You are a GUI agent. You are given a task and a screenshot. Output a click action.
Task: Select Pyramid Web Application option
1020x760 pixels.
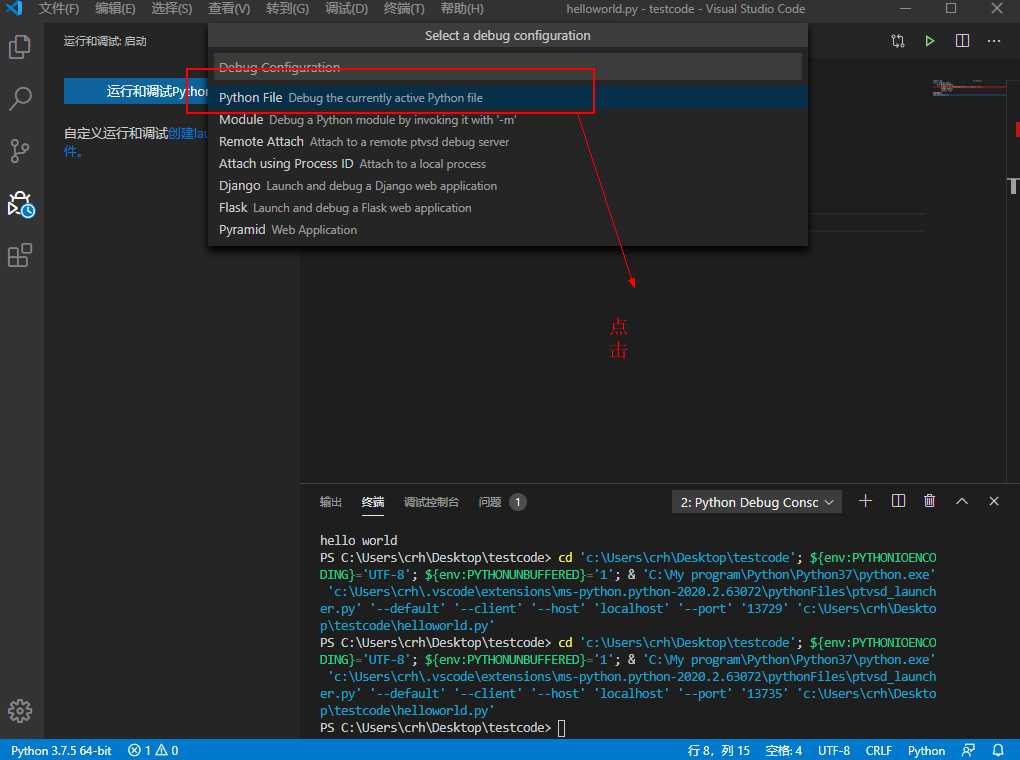coord(507,230)
